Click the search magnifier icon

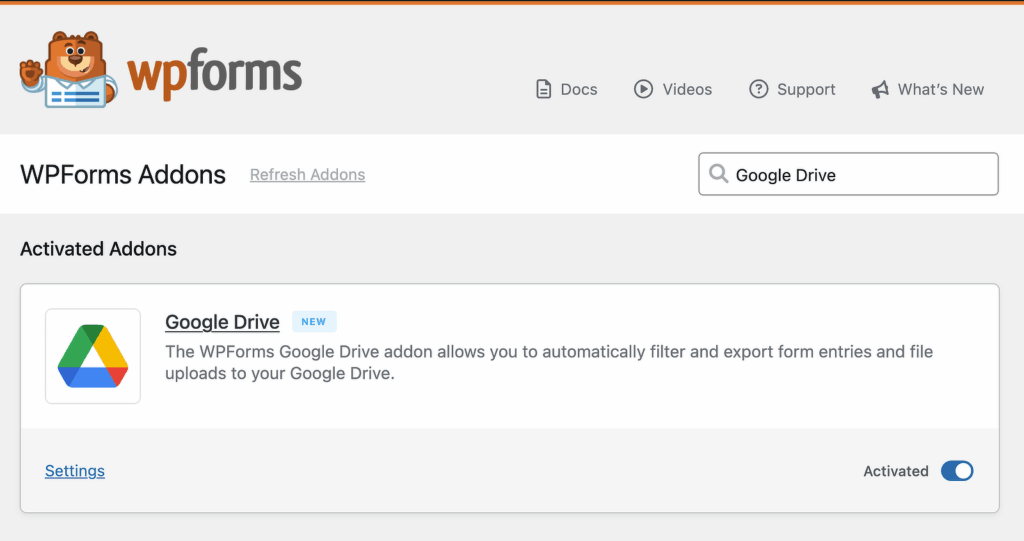[x=718, y=174]
